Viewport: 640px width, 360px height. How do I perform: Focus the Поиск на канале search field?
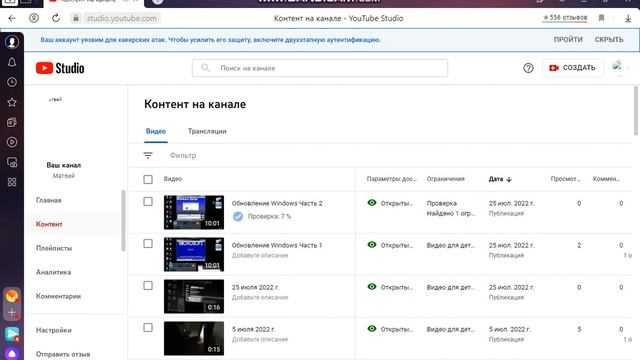pyautogui.click(x=320, y=68)
